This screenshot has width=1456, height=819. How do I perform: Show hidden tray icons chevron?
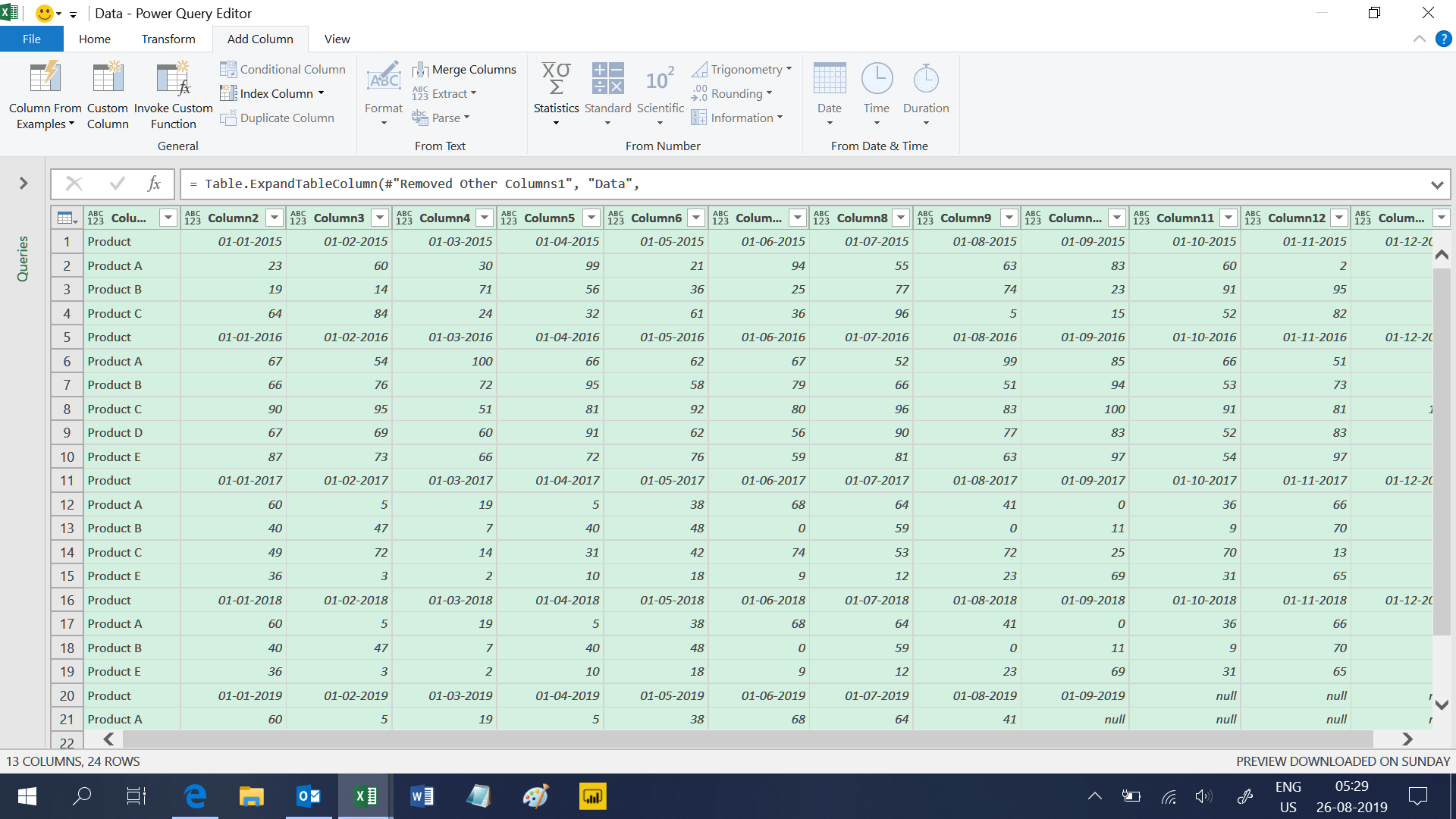[x=1094, y=796]
